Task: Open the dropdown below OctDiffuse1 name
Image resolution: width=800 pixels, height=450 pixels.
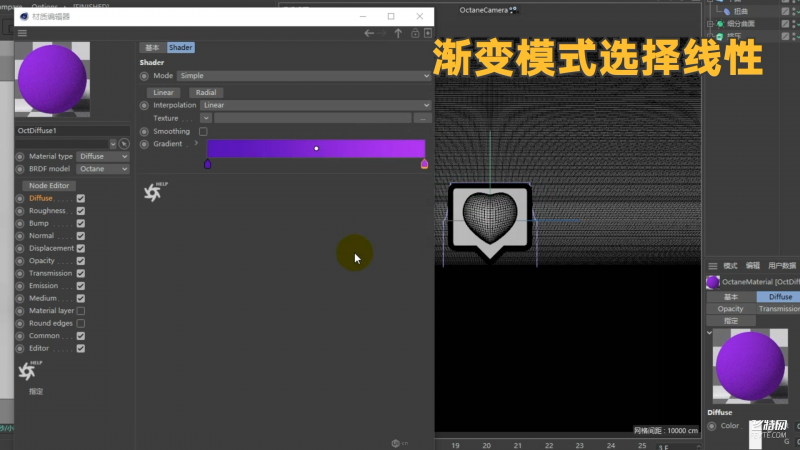Action: click(x=113, y=144)
